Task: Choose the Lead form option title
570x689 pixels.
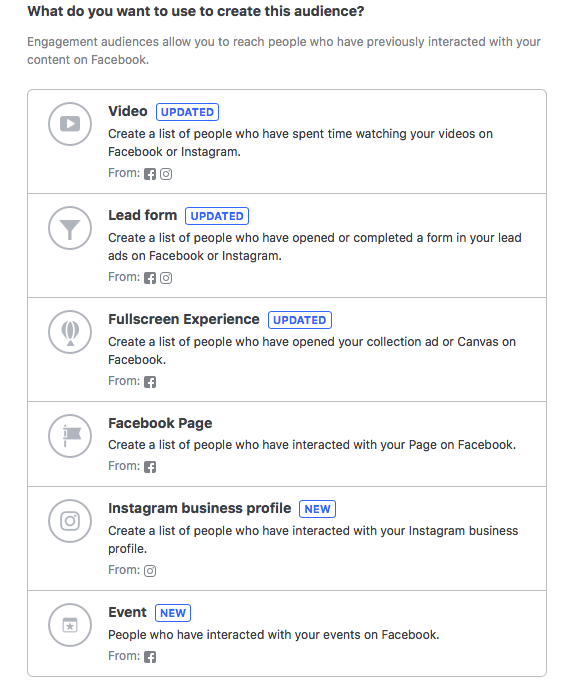Action: pyautogui.click(x=142, y=215)
